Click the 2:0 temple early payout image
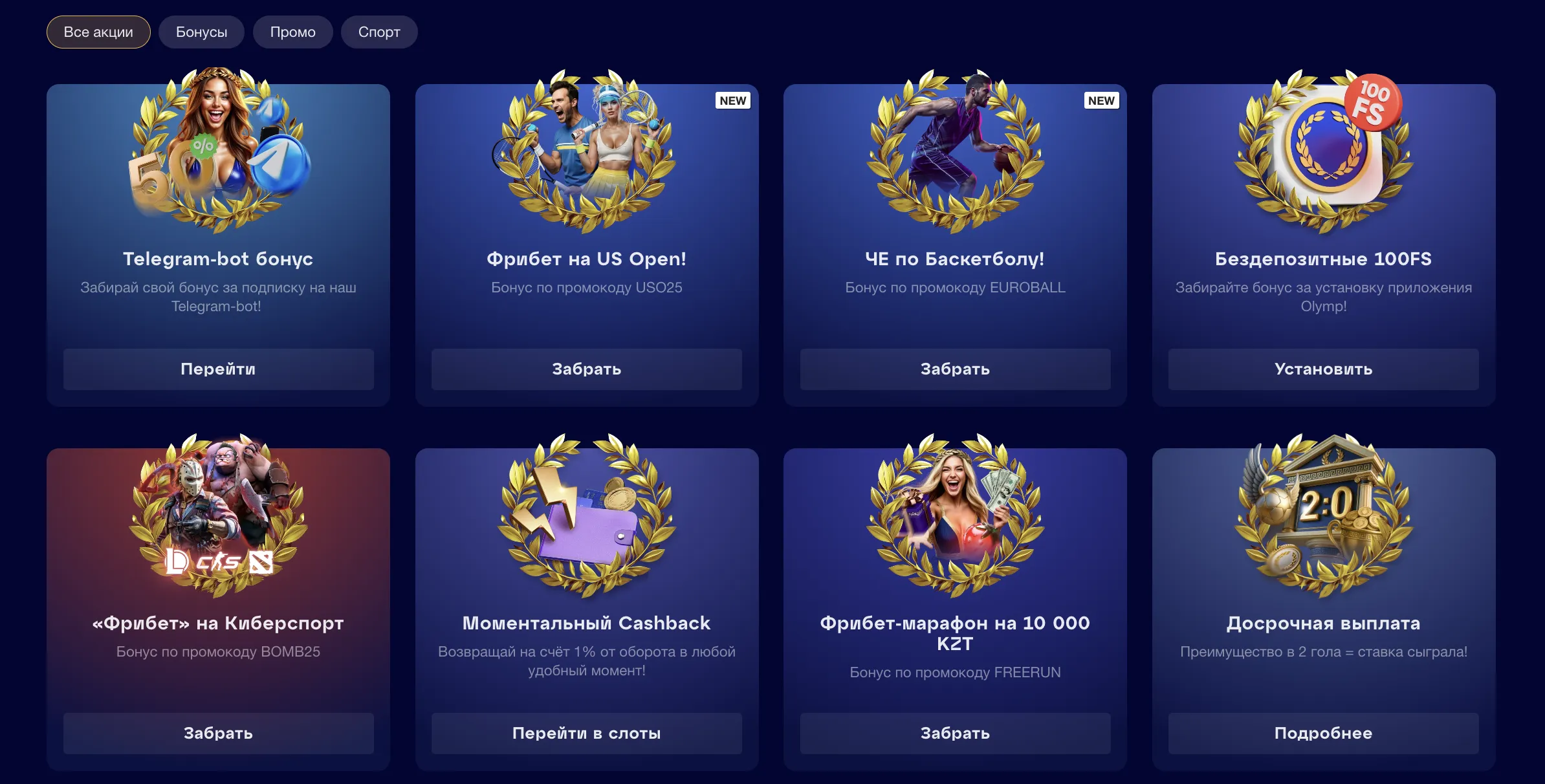This screenshot has height=784, width=1545. (x=1324, y=515)
